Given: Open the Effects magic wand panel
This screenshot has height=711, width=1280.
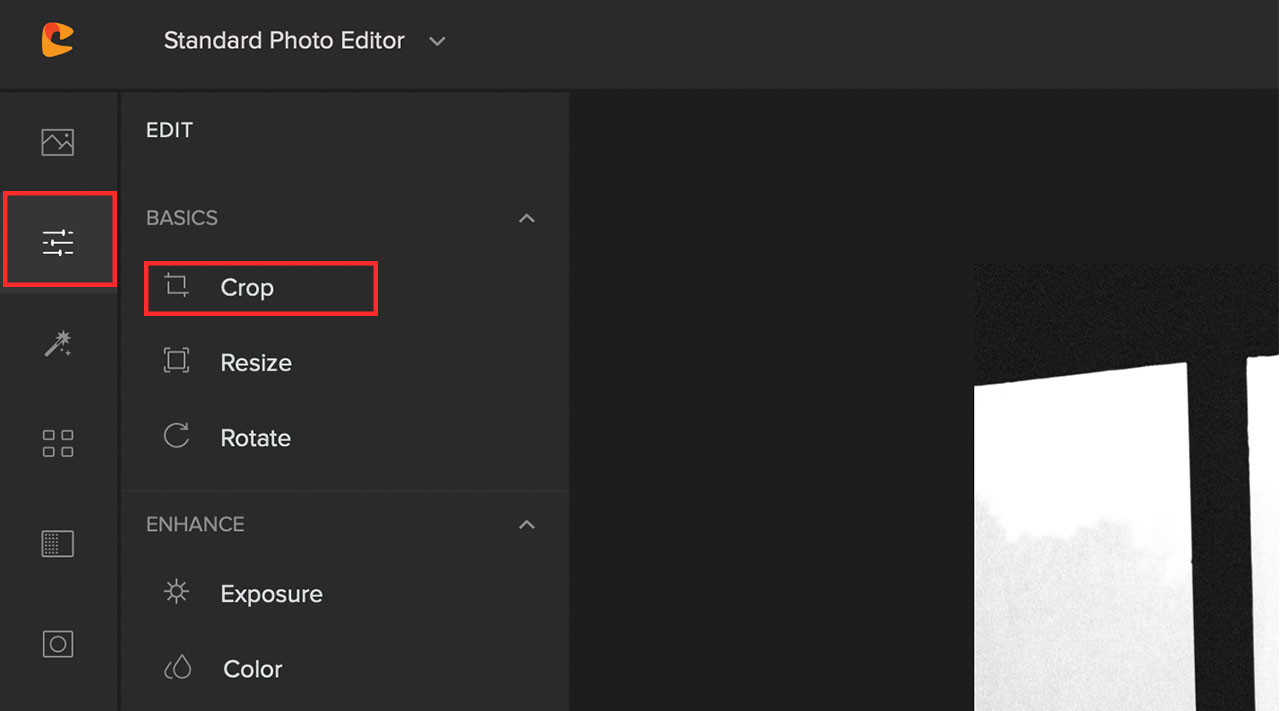Looking at the screenshot, I should pos(58,343).
